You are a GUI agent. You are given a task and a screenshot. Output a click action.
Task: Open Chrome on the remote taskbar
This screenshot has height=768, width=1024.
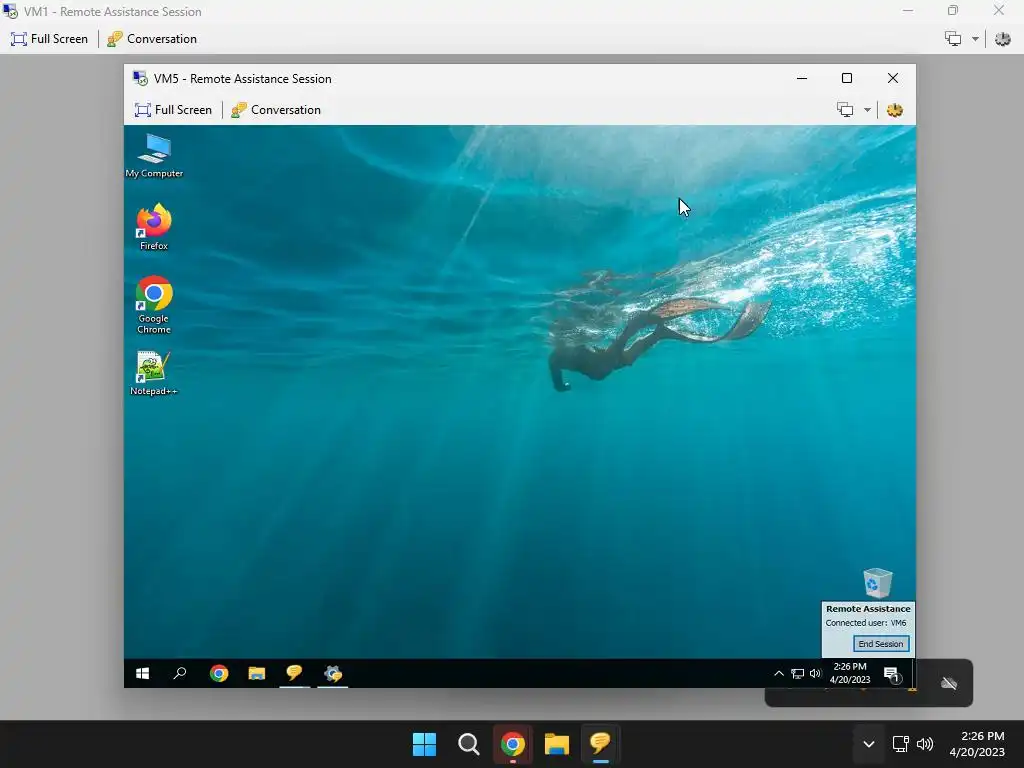point(219,673)
